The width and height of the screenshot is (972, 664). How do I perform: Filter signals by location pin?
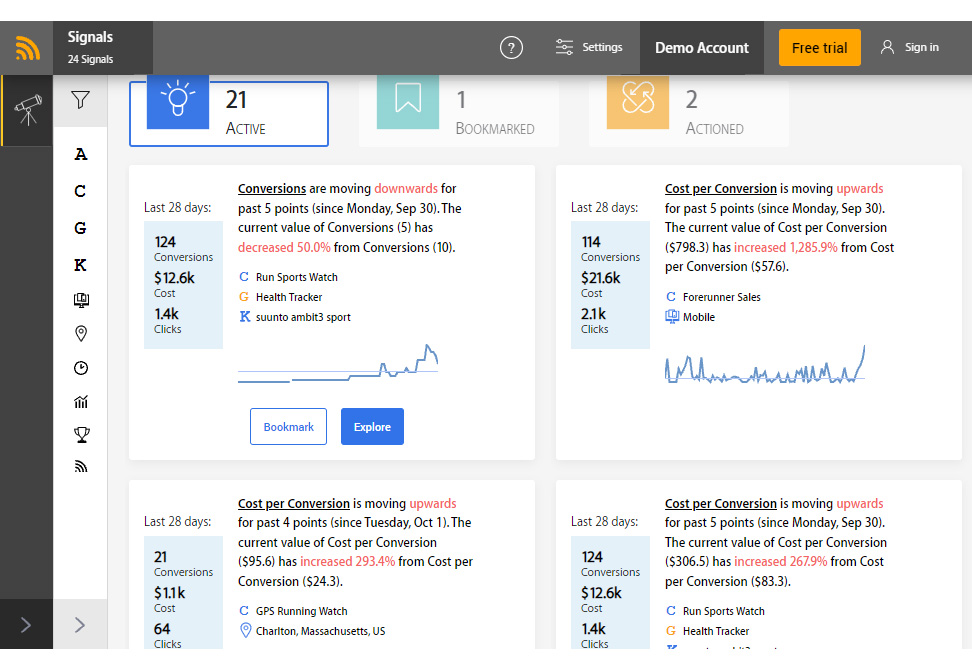[81, 334]
